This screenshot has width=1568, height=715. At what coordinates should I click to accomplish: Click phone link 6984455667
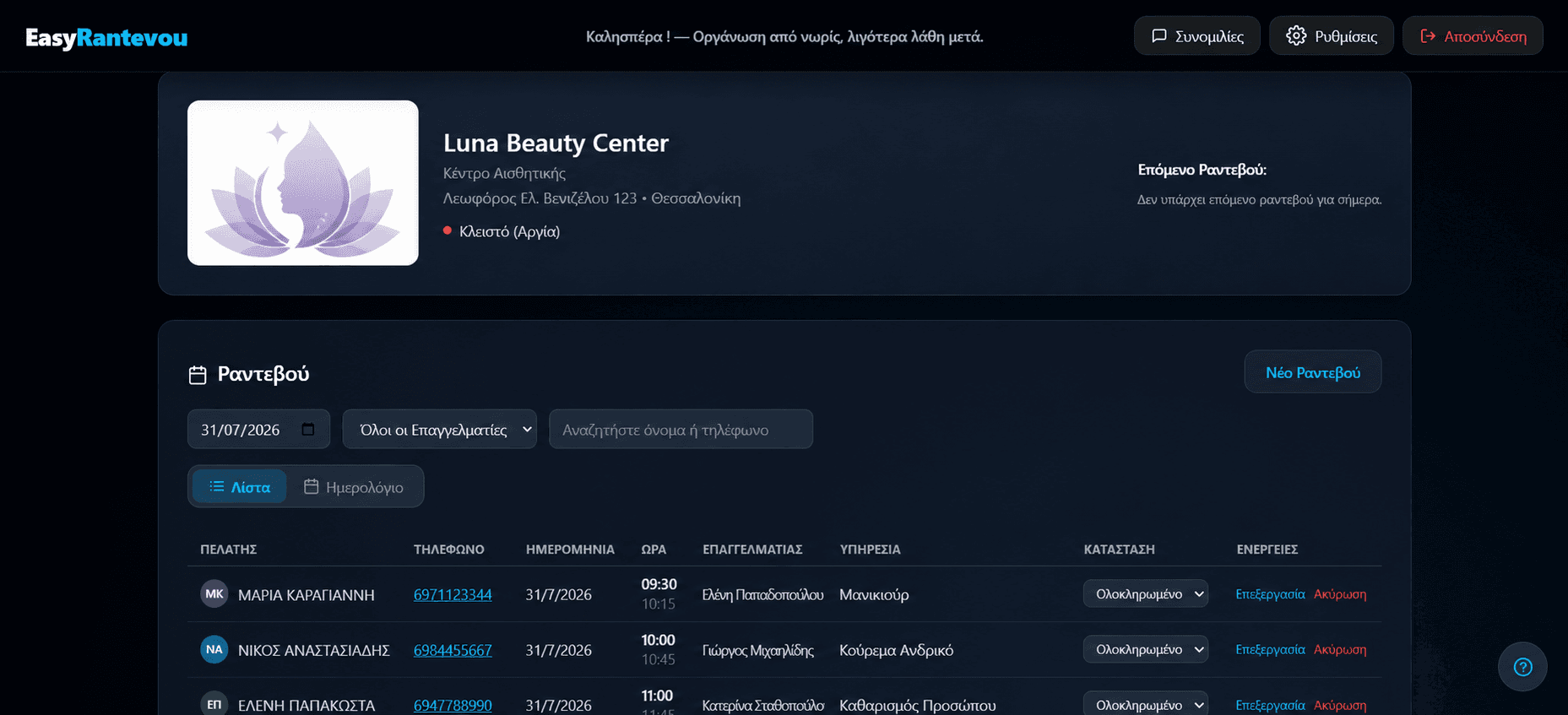pyautogui.click(x=453, y=650)
